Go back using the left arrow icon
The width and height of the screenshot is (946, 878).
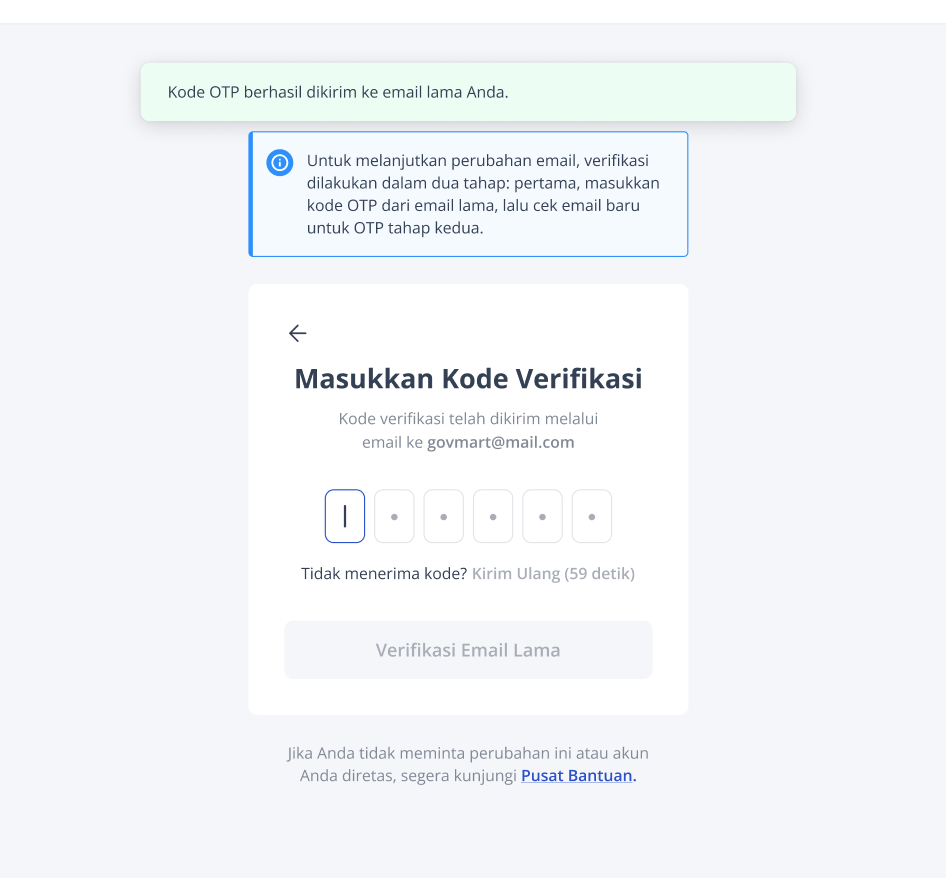(297, 333)
